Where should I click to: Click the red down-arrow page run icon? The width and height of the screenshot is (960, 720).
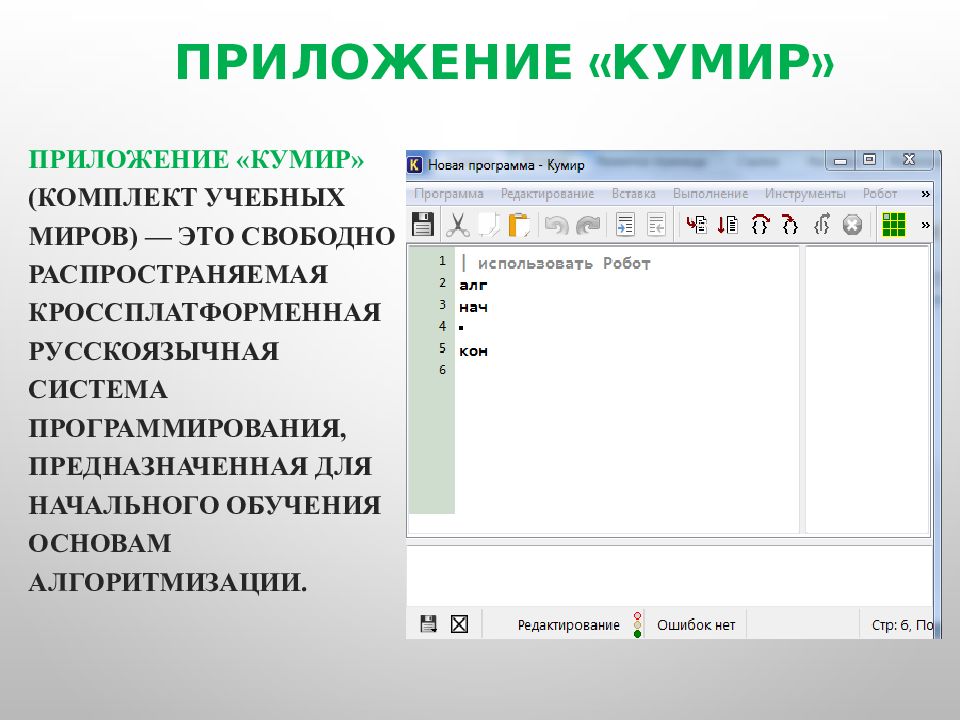coord(728,225)
